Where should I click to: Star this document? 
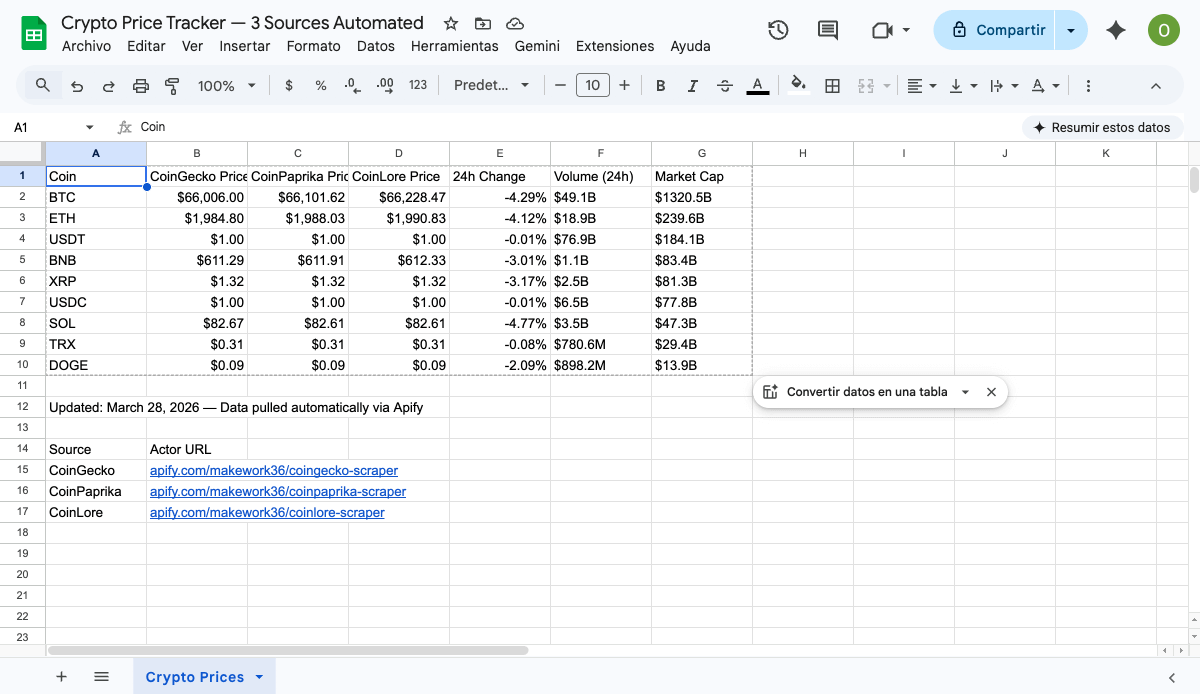[x=451, y=23]
